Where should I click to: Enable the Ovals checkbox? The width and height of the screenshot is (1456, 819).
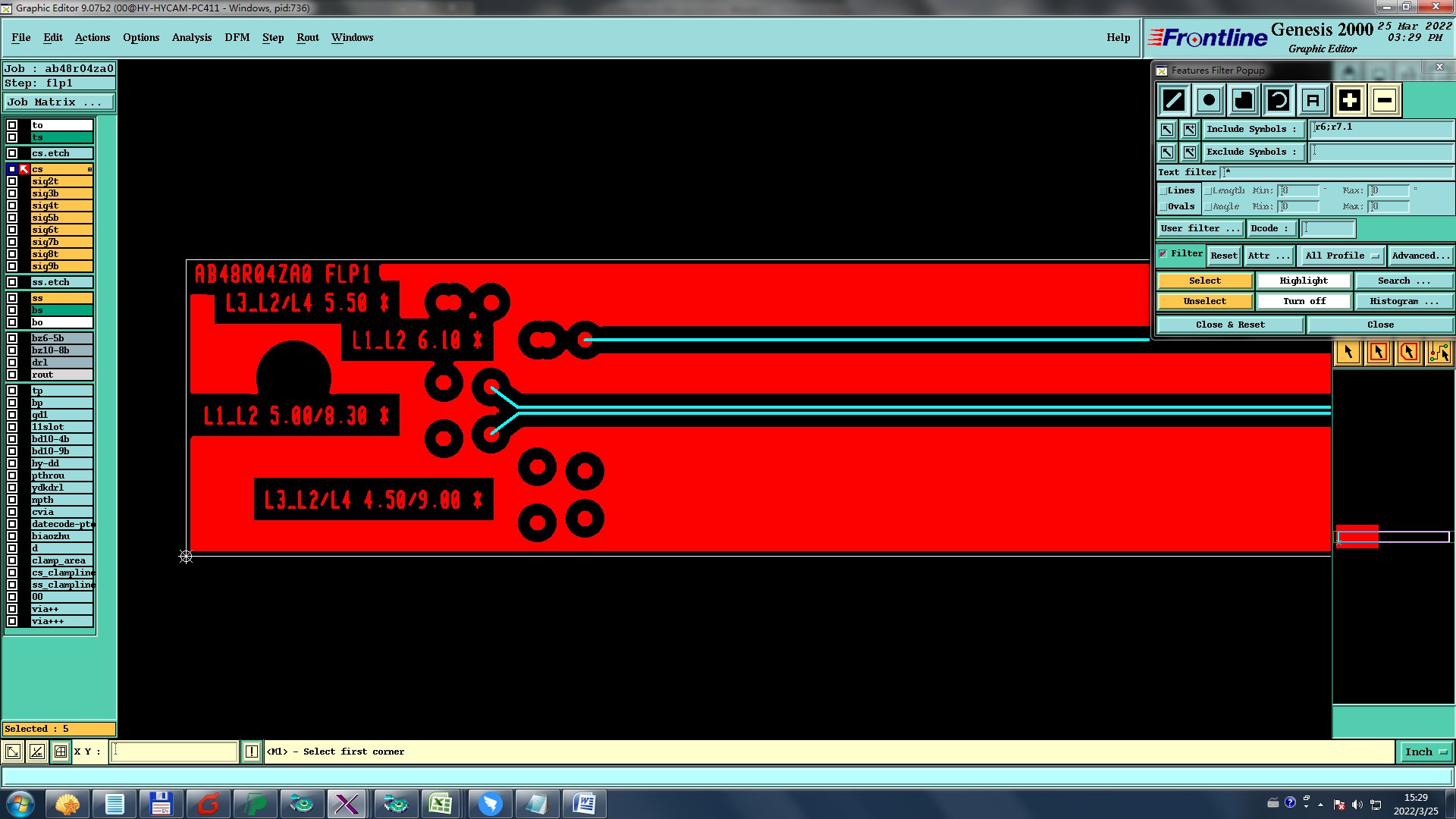tap(1163, 207)
